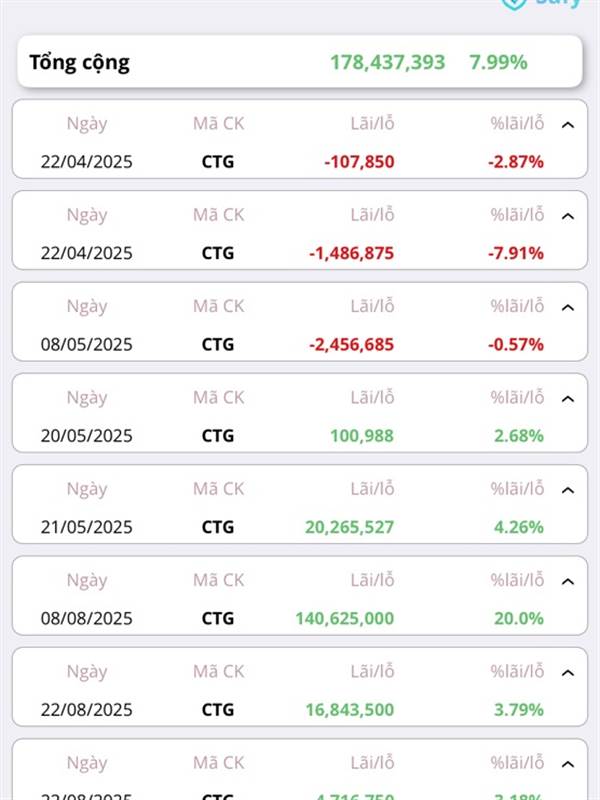Collapse the 20/05/2025 CTG entry chevron
600x800 pixels.
click(568, 399)
